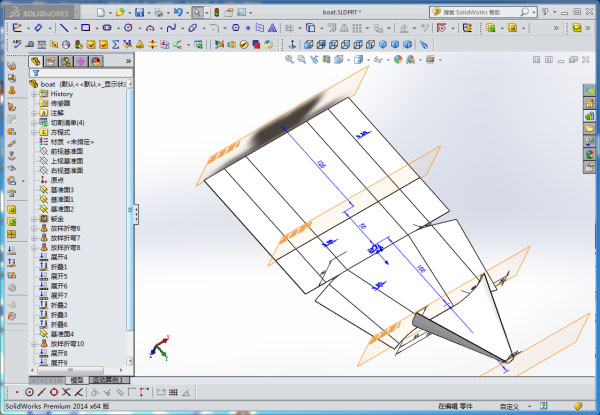600x415 pixels.
Task: Click the Normal To view icon
Action: 292,45
